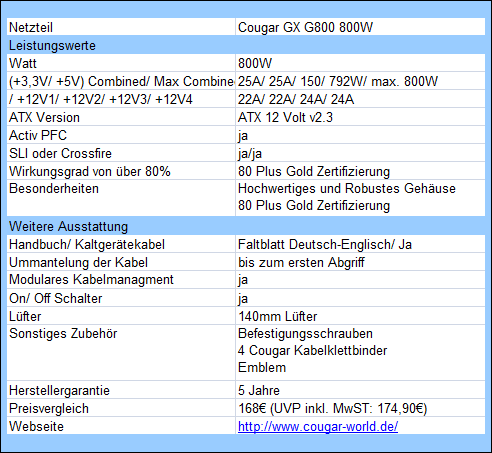The width and height of the screenshot is (492, 453).
Task: Click the 'On/ Off Schalter' label
Action: tap(55, 298)
